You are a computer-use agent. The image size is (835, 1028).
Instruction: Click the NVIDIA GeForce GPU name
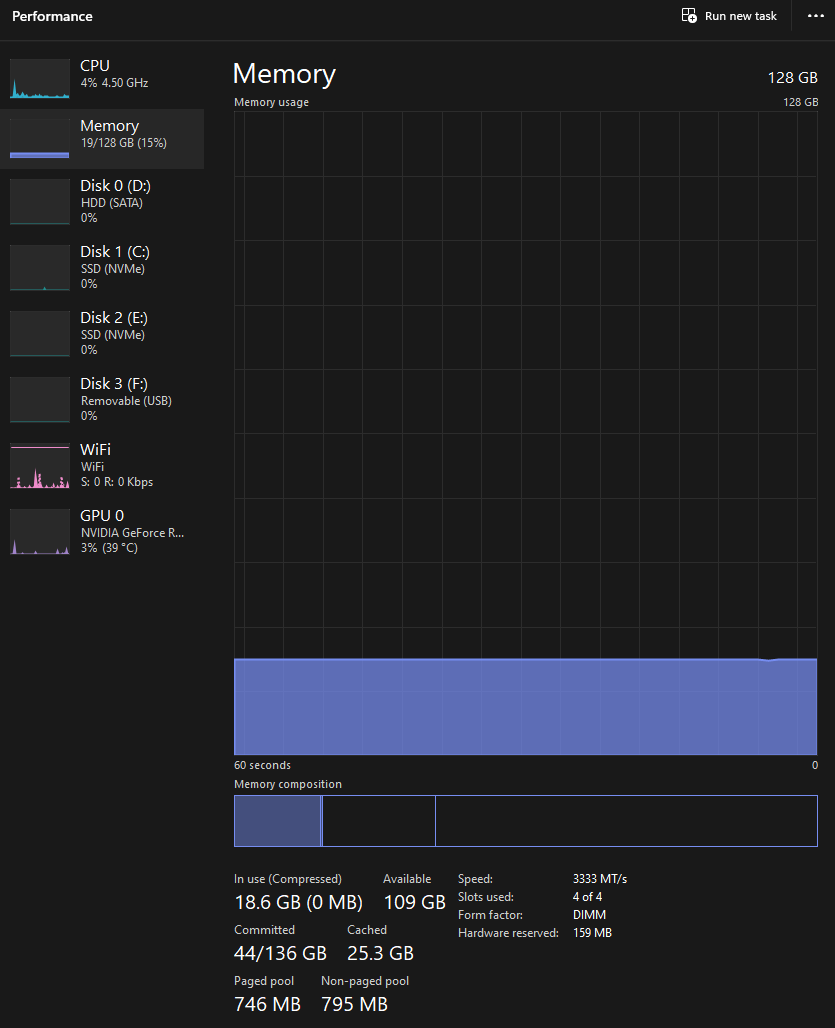[x=132, y=533]
